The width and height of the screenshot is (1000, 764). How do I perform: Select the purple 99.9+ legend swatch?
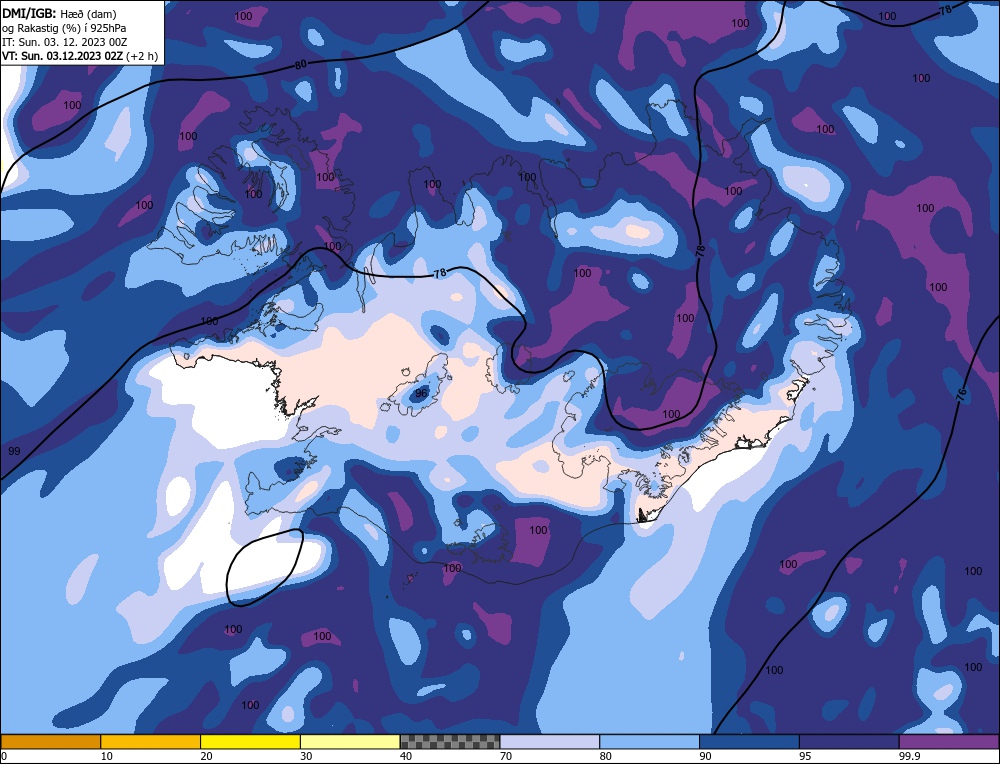point(949,741)
